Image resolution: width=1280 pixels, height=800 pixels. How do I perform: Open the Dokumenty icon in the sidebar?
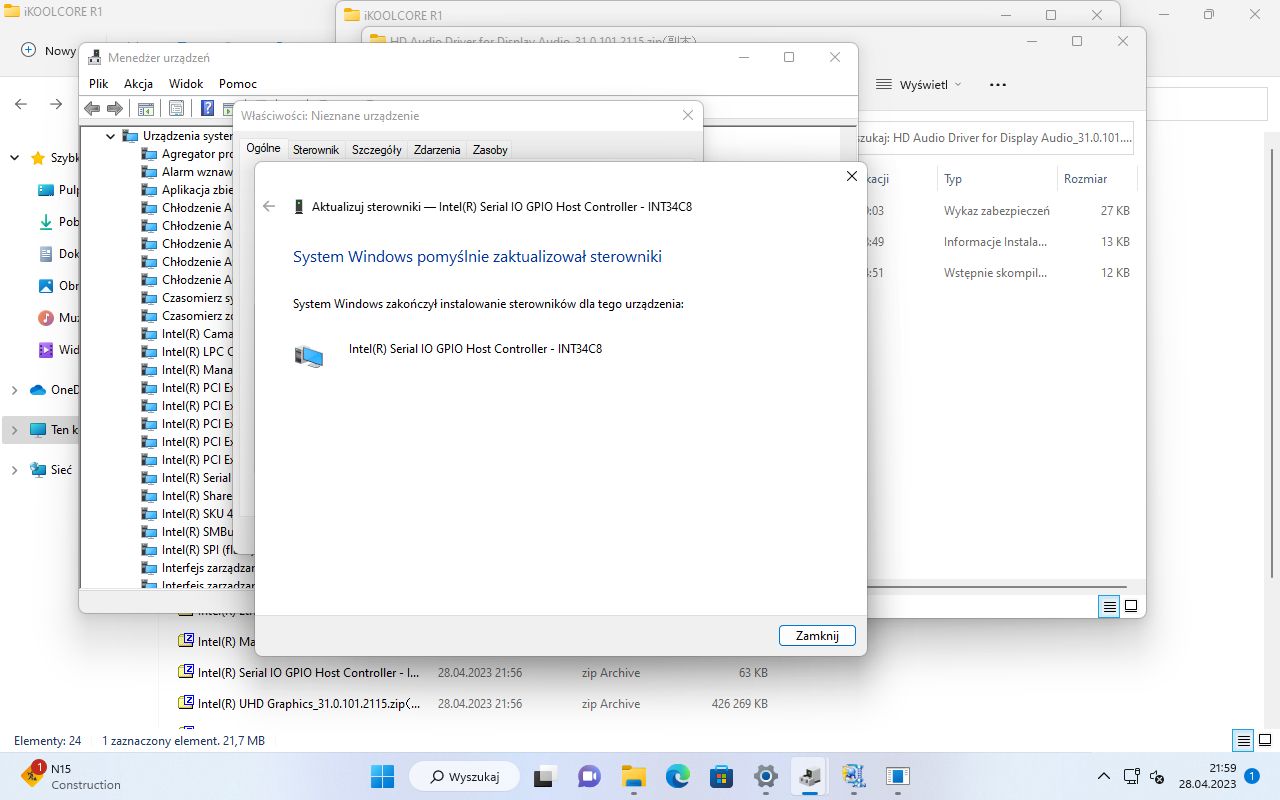point(45,253)
